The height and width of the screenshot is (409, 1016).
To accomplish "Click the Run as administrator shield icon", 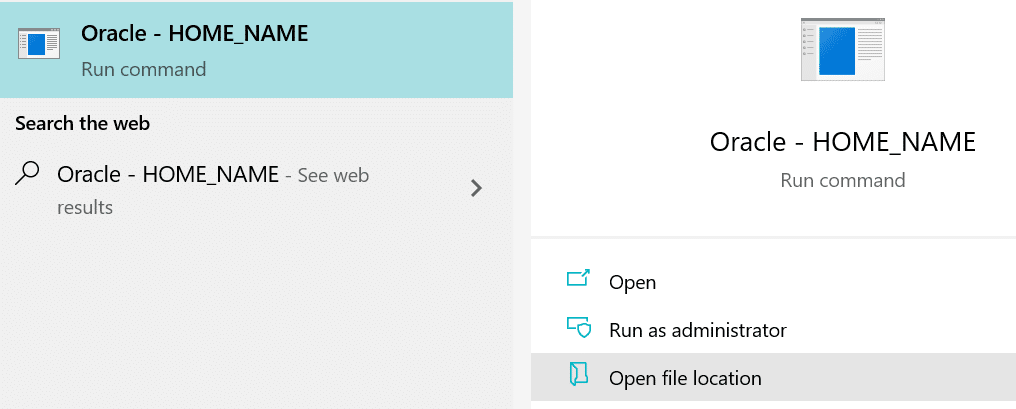I will point(579,327).
